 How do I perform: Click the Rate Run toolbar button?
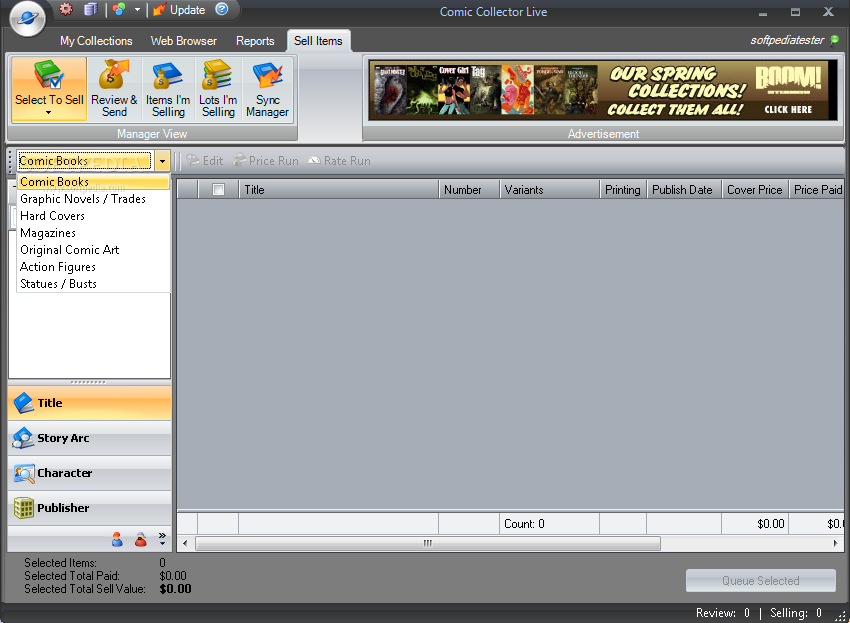point(339,160)
